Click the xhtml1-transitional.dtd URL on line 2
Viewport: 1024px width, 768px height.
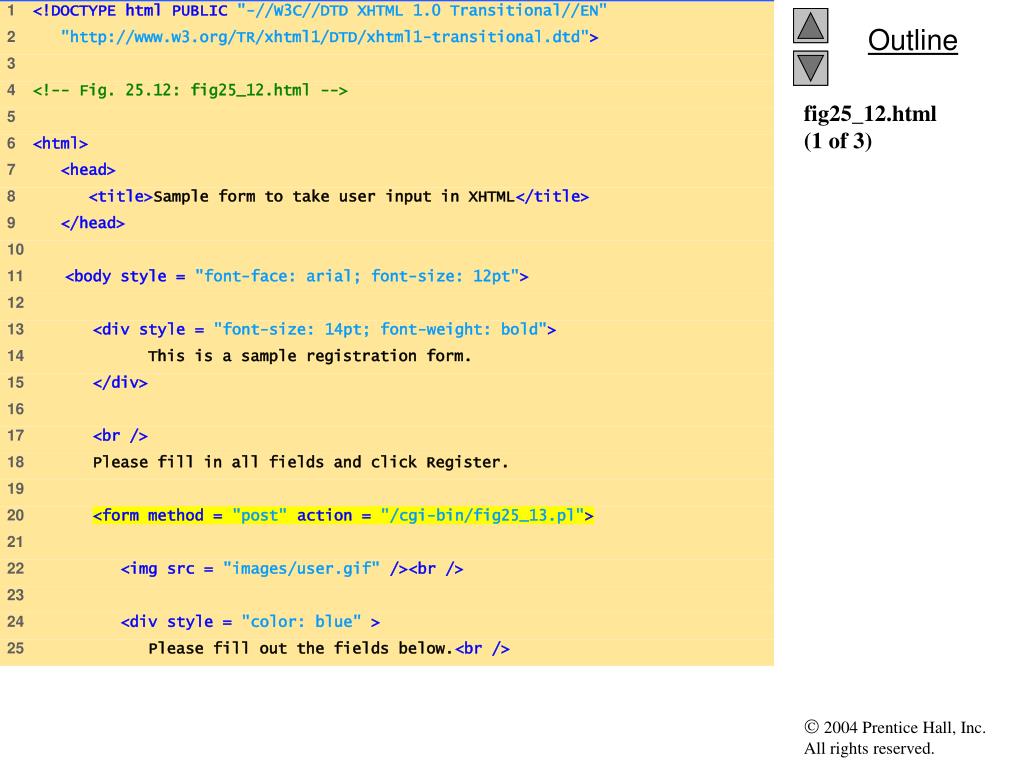coord(329,37)
